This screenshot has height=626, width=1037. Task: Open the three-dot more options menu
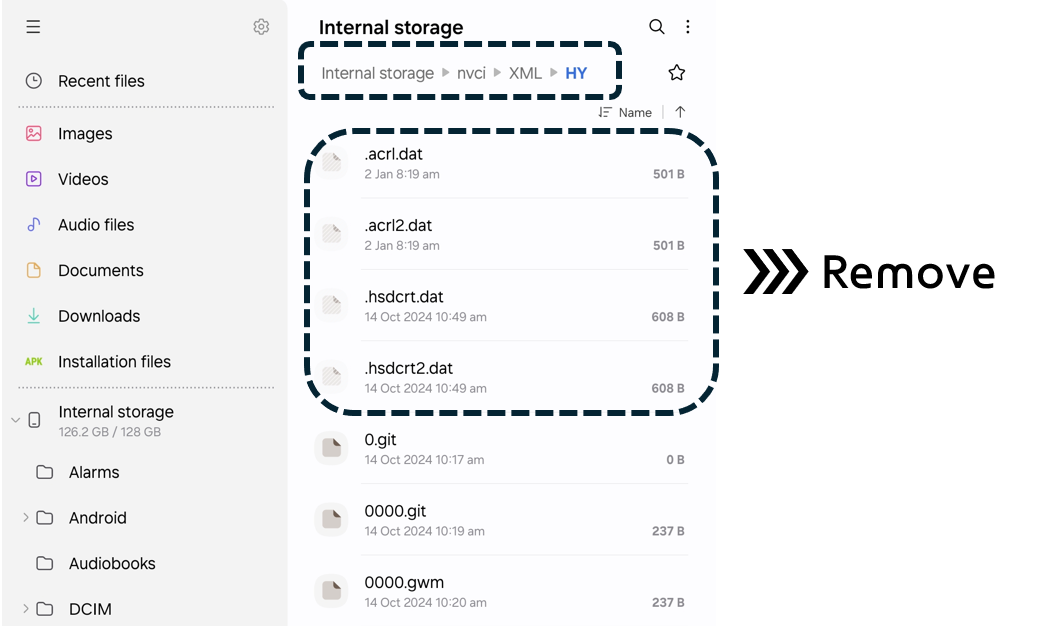(688, 26)
